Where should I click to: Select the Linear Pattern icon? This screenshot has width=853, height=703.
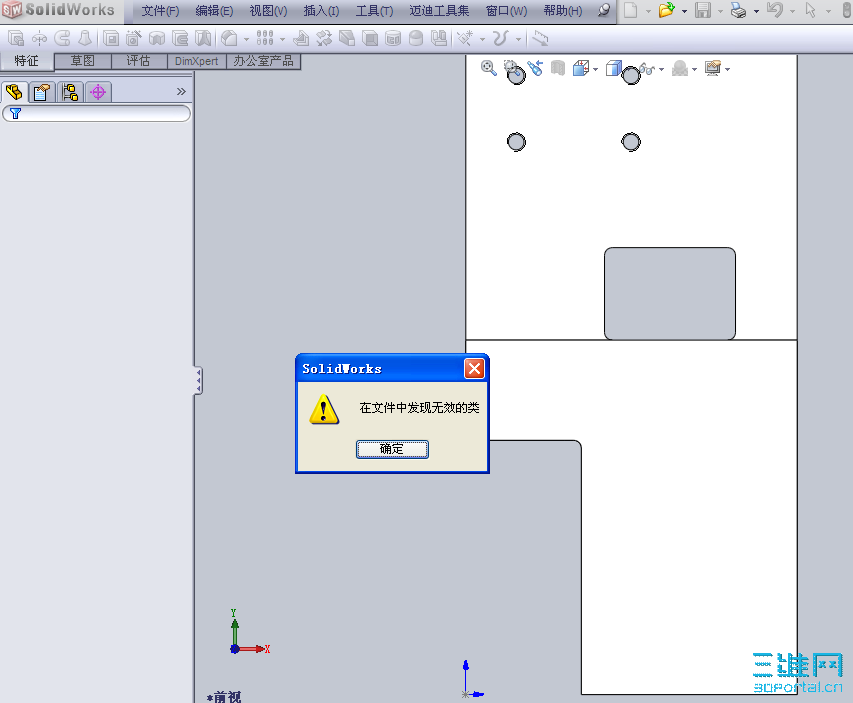pyautogui.click(x=265, y=38)
